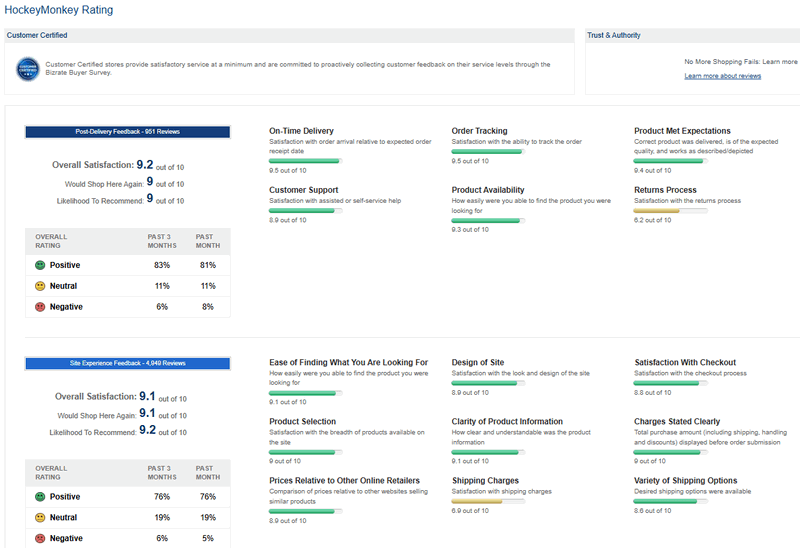Click the yellow Returns Process rating bar
Viewport: 800px width, 548px height.
point(670,211)
